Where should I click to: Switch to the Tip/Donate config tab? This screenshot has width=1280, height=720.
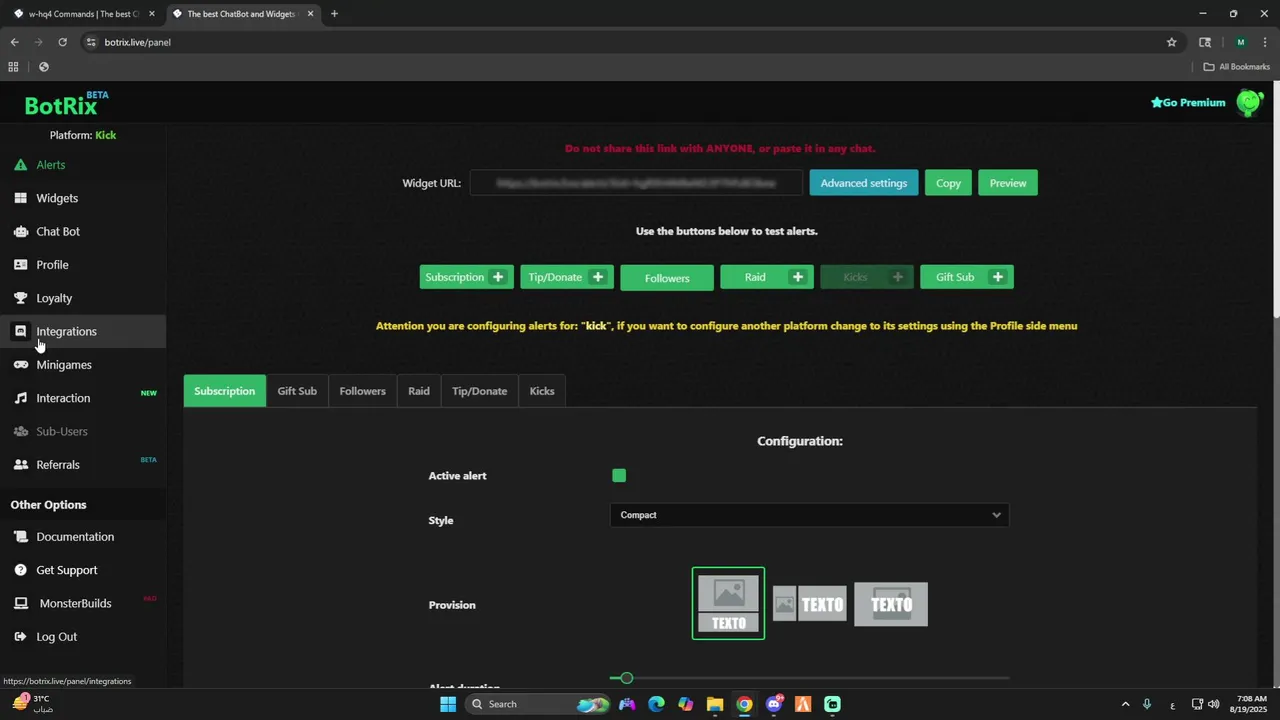tap(479, 391)
